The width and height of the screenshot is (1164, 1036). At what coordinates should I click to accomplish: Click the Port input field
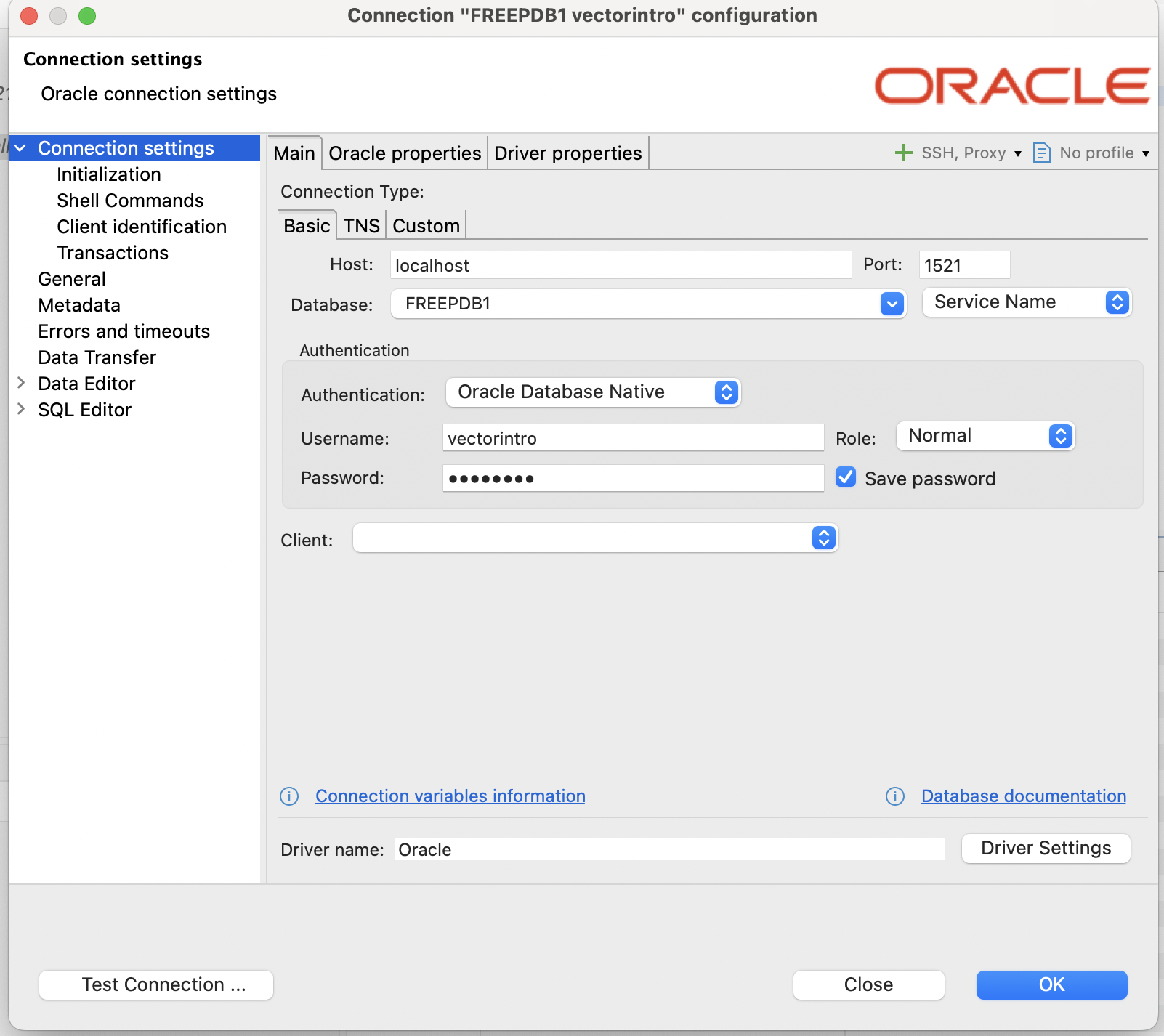coord(965,265)
